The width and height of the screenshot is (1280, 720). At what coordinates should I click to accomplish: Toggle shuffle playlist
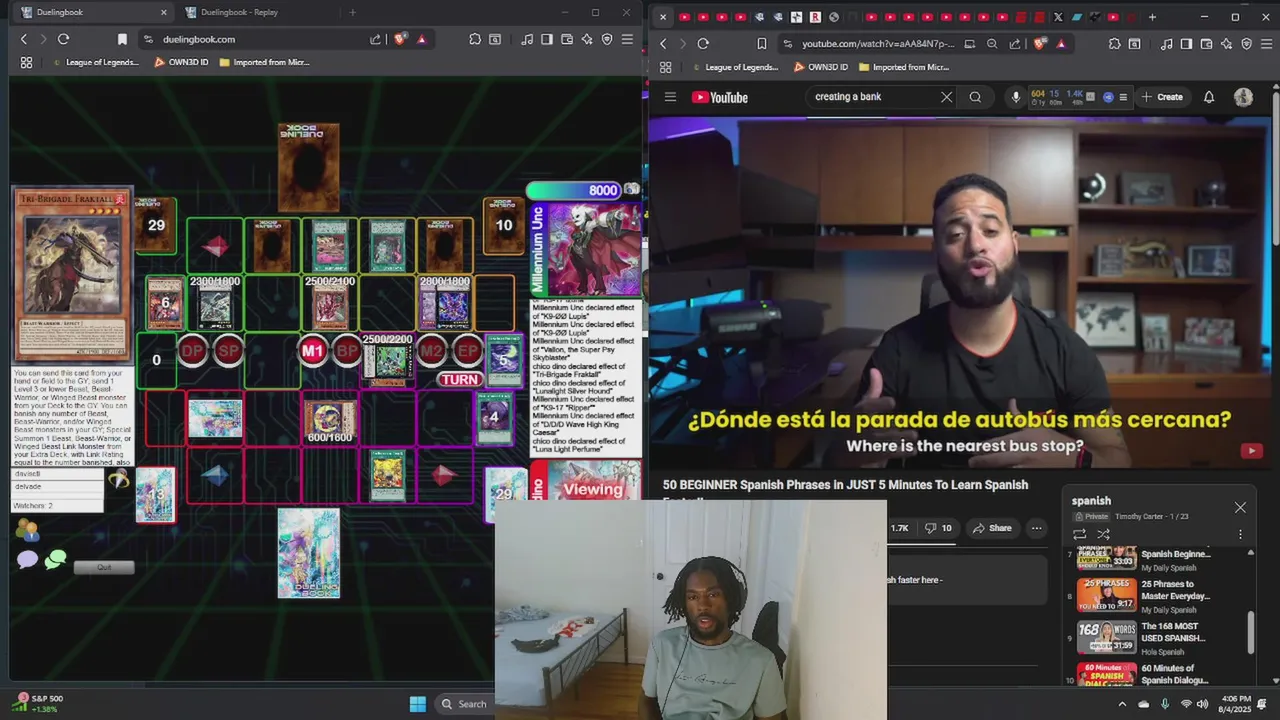click(x=1103, y=534)
